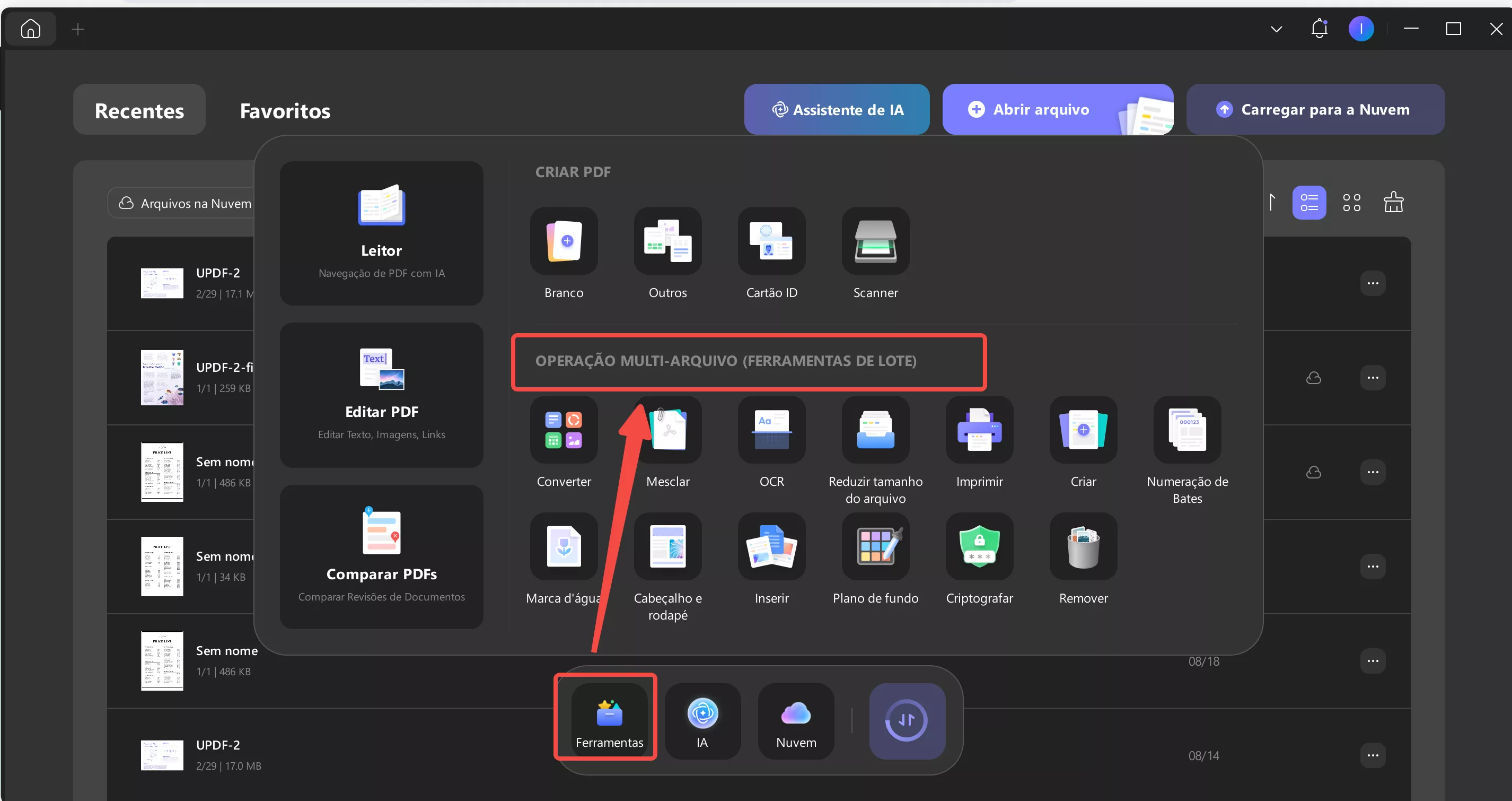Open the top-bar chevron dropdown
The height and width of the screenshot is (801, 1512).
tap(1276, 28)
